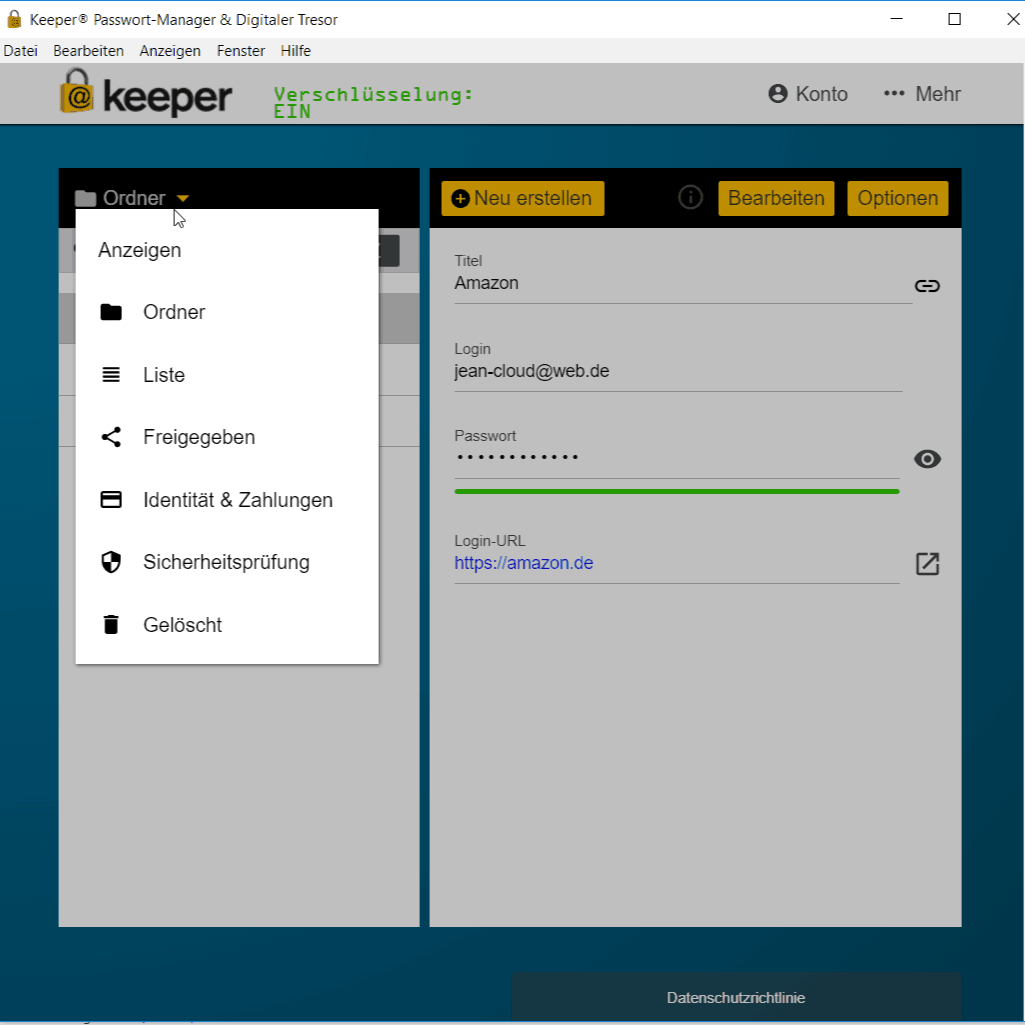Open the Hilfe menu
This screenshot has height=1025, width=1025.
[295, 51]
